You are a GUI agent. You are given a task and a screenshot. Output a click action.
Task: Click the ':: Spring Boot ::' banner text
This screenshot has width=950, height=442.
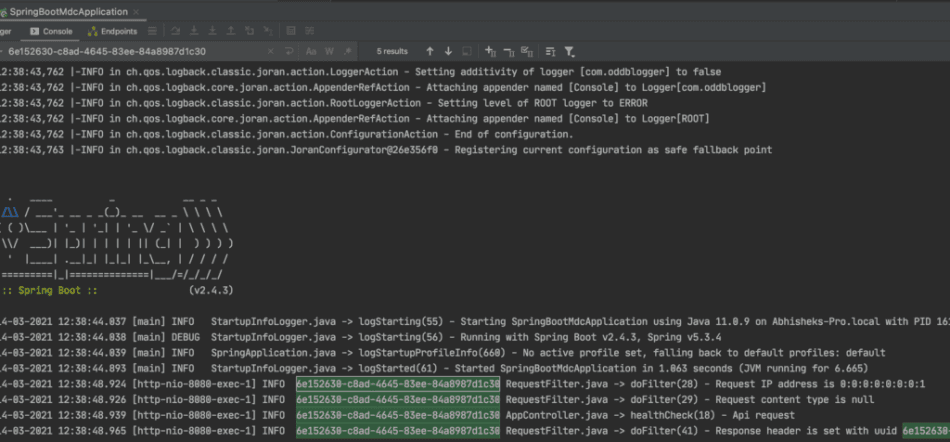coord(50,291)
